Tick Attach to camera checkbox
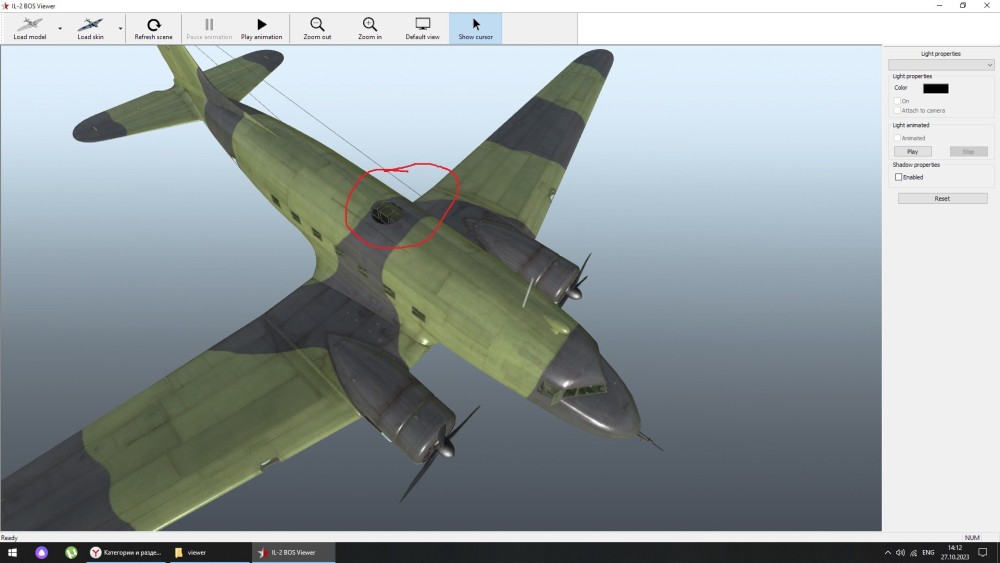This screenshot has width=1000, height=563. pos(898,110)
